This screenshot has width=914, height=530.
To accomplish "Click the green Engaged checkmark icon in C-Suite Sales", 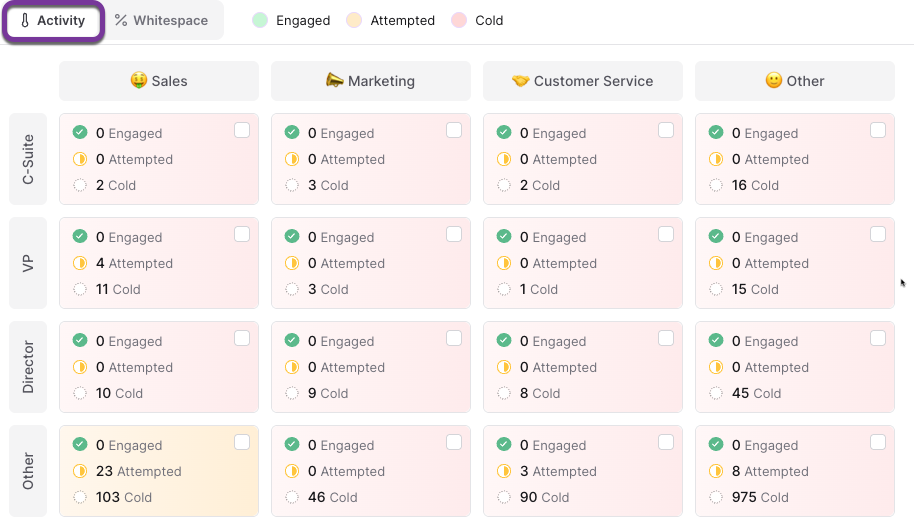I will [x=80, y=132].
